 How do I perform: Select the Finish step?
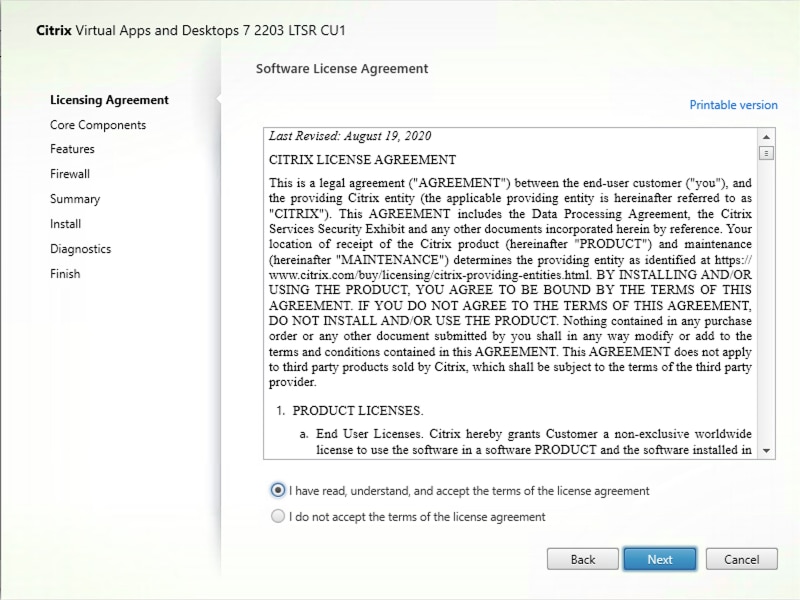[x=65, y=273]
